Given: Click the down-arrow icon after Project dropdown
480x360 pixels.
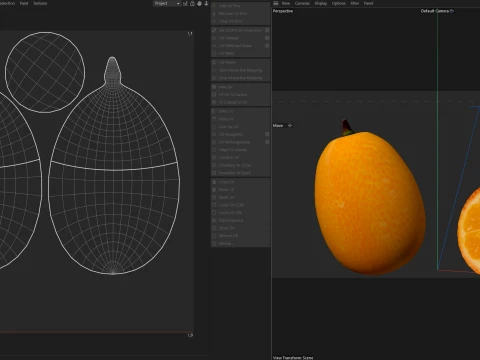Looking at the screenshot, I should pos(206,3).
